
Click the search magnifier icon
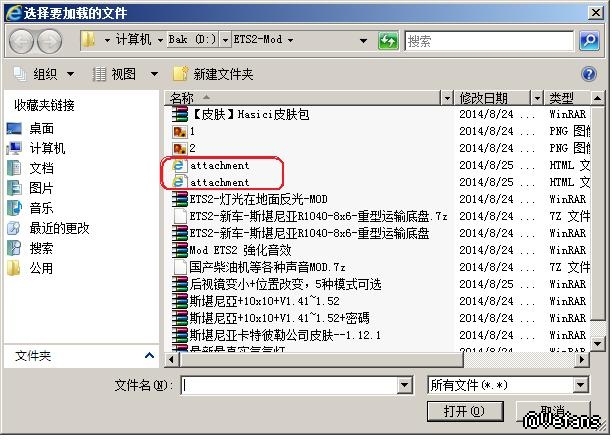[589, 41]
